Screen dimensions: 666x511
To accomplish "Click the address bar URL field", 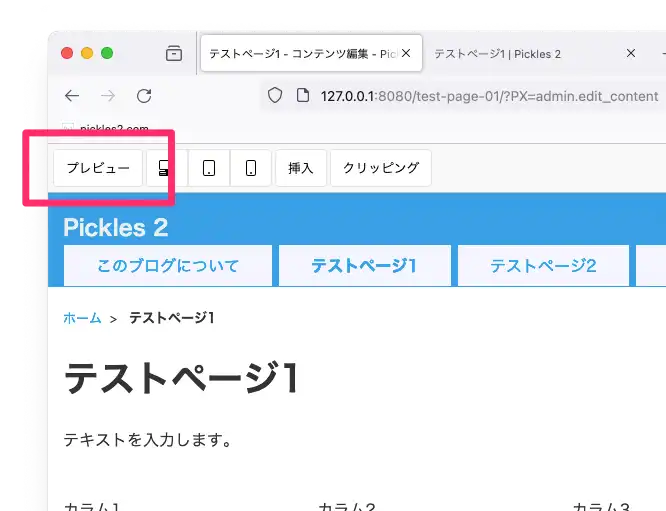I will [480, 96].
